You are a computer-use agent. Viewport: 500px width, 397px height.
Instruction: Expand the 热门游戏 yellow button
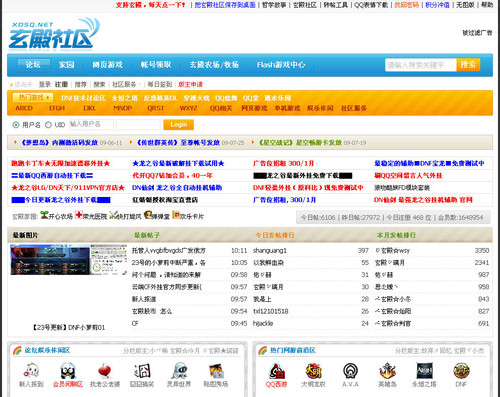tap(33, 97)
